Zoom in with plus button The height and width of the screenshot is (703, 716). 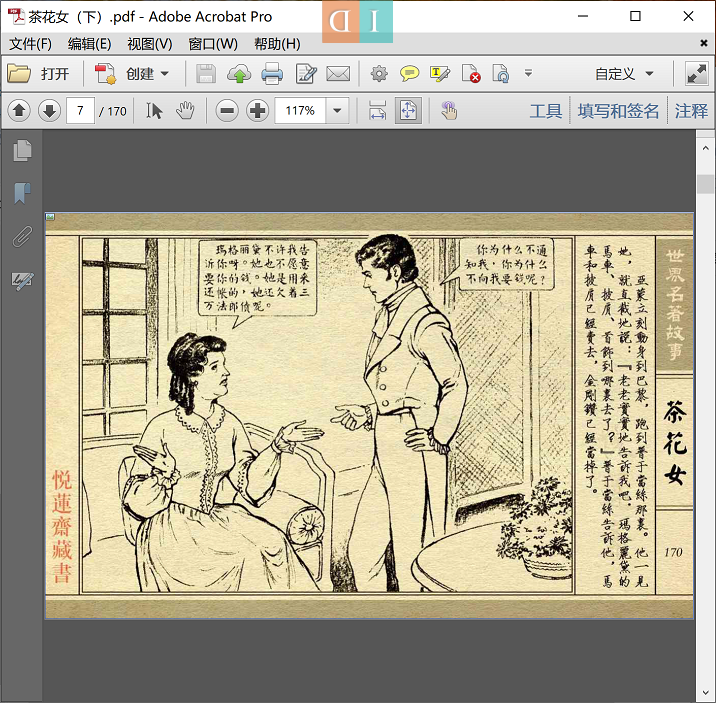(x=258, y=110)
